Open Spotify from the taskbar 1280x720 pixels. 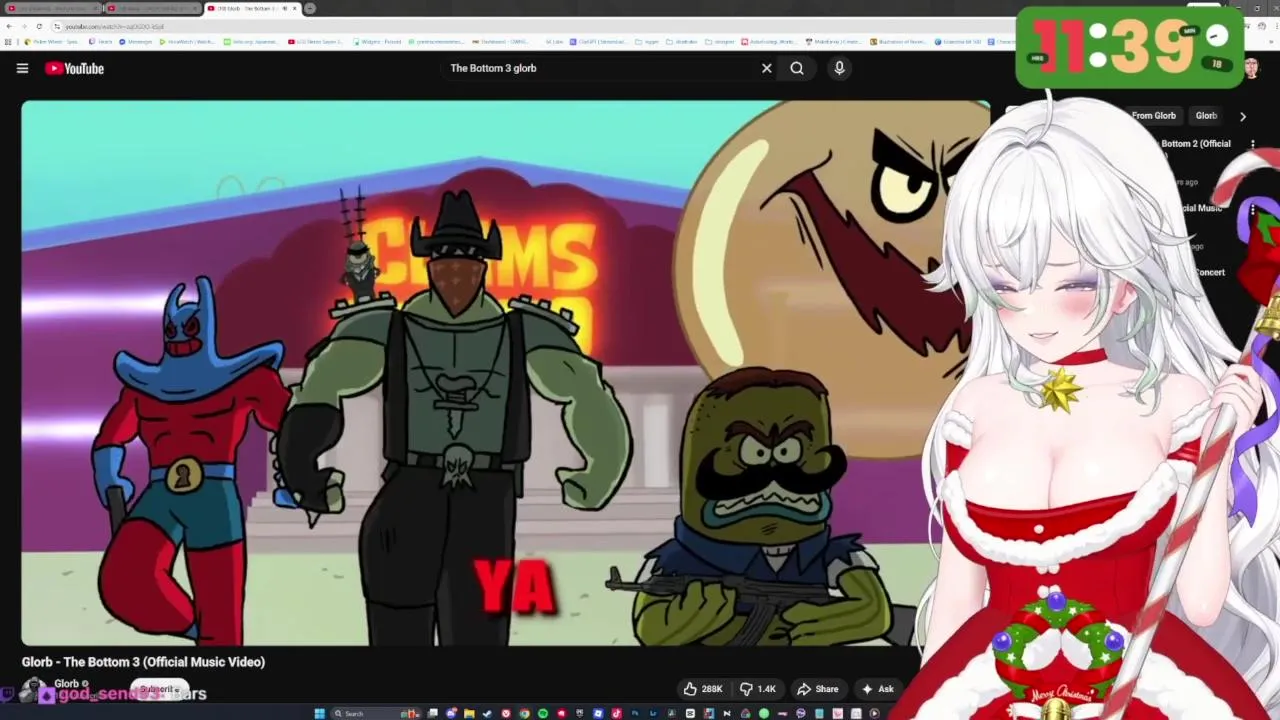tap(543, 713)
